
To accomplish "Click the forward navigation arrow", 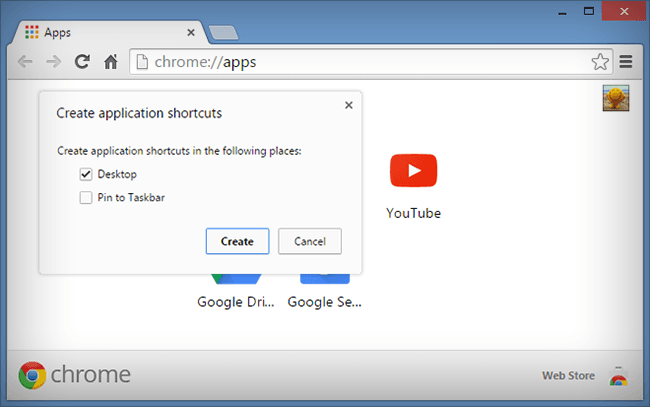I will pos(53,62).
